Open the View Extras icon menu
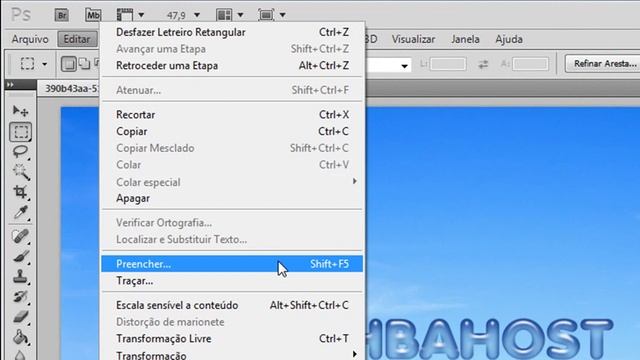The image size is (640, 360). (125, 15)
